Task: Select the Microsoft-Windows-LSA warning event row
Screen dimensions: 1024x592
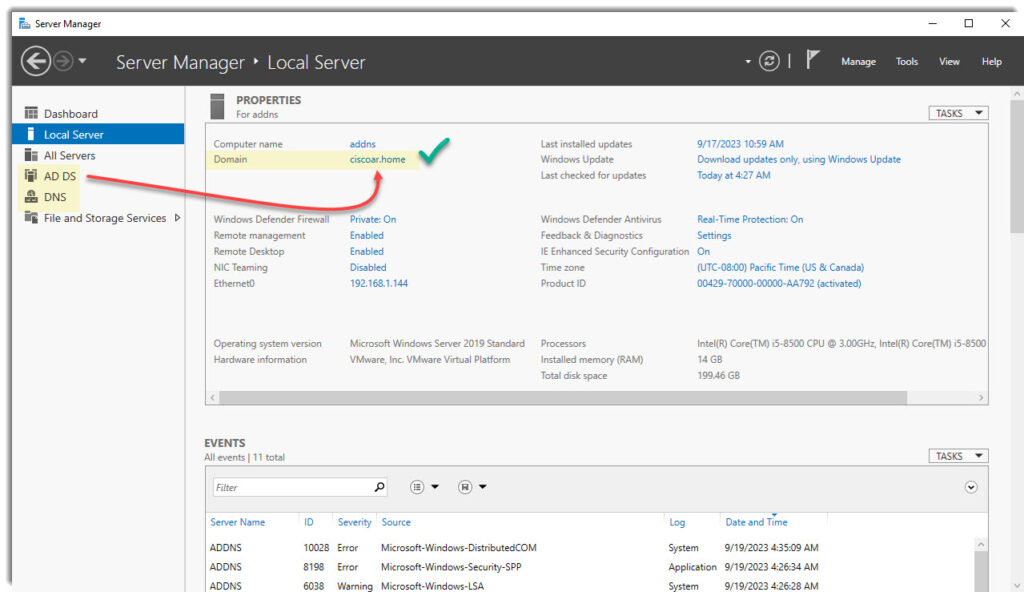Action: [x=590, y=586]
